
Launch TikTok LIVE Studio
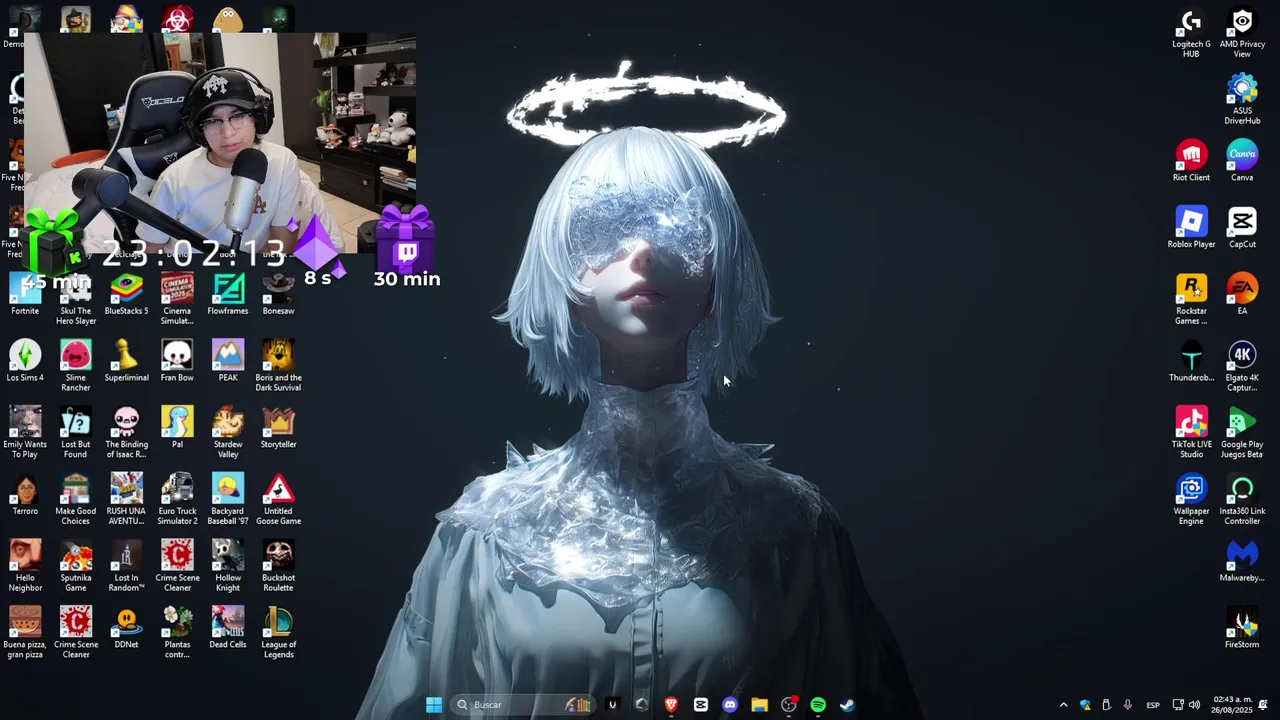[1191, 432]
